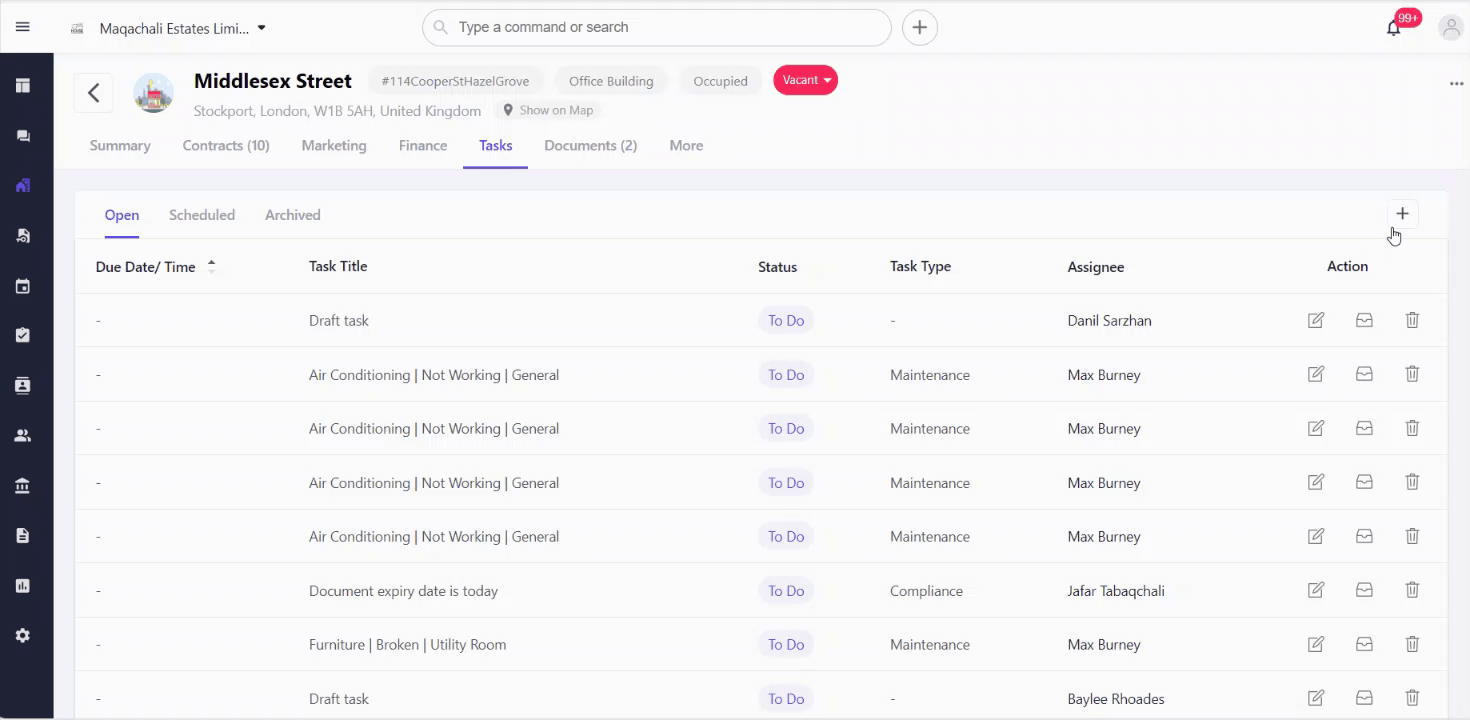Screen dimensions: 1470x720
Task: Click the Show on Map link
Action: pyautogui.click(x=548, y=110)
